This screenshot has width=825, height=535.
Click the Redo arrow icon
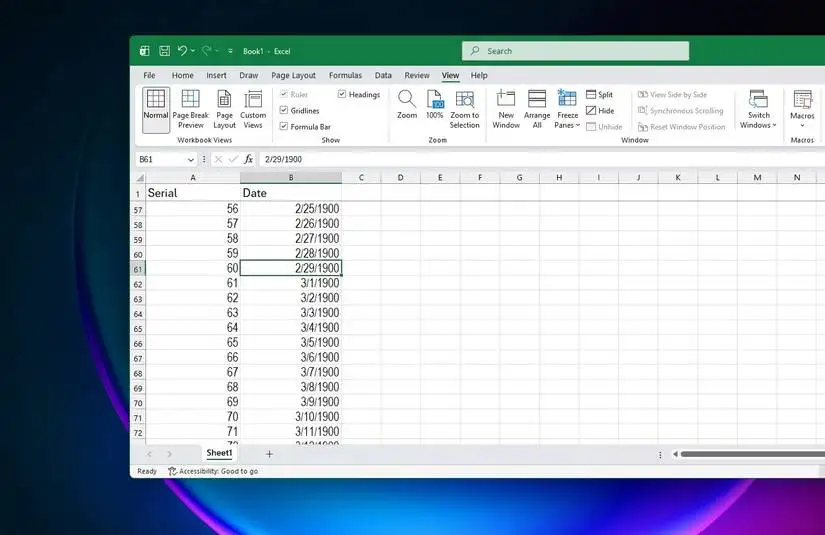207,51
